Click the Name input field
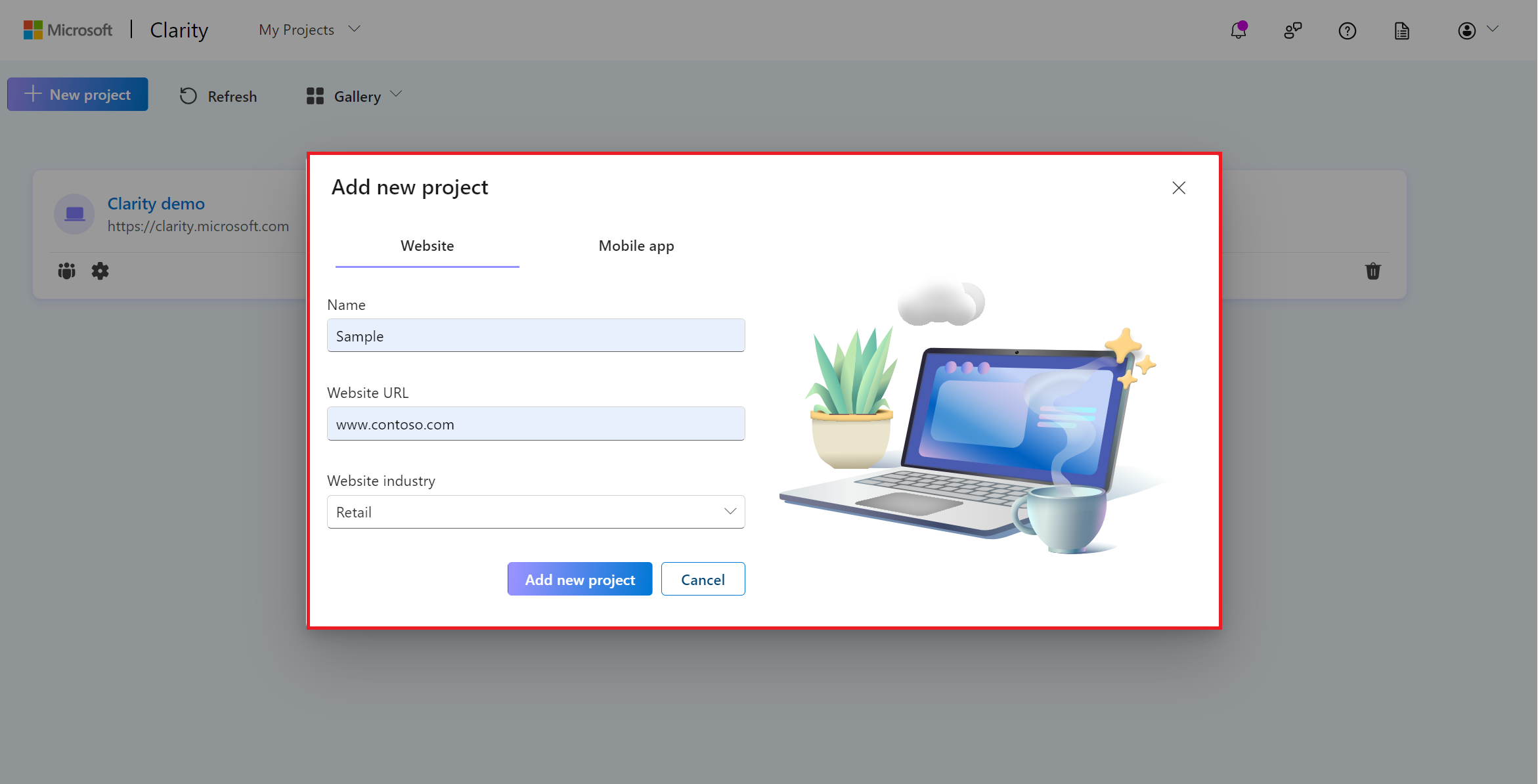The width and height of the screenshot is (1538, 784). pyautogui.click(x=537, y=336)
